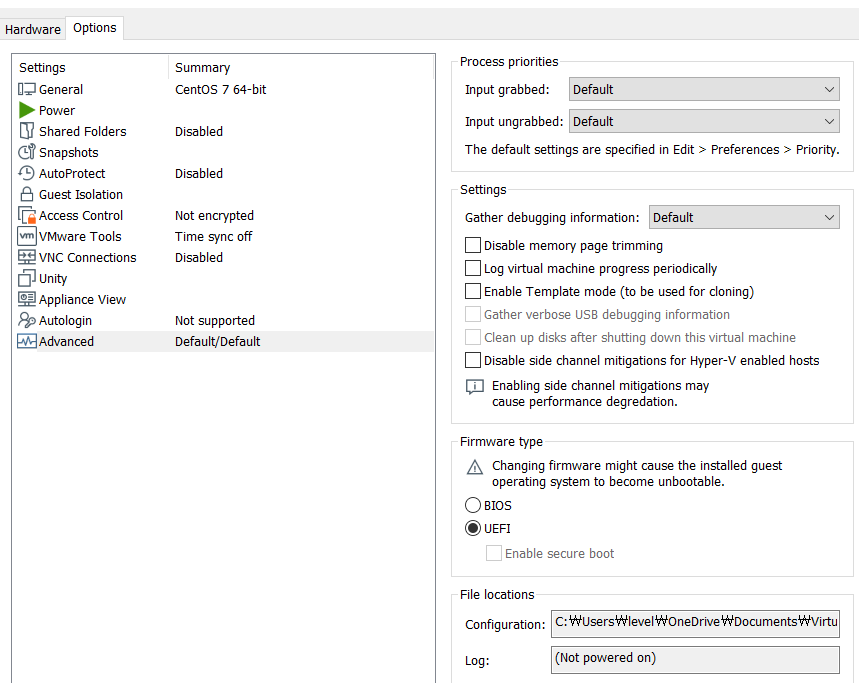Switch to the Options tab
859x683 pixels.
95,27
